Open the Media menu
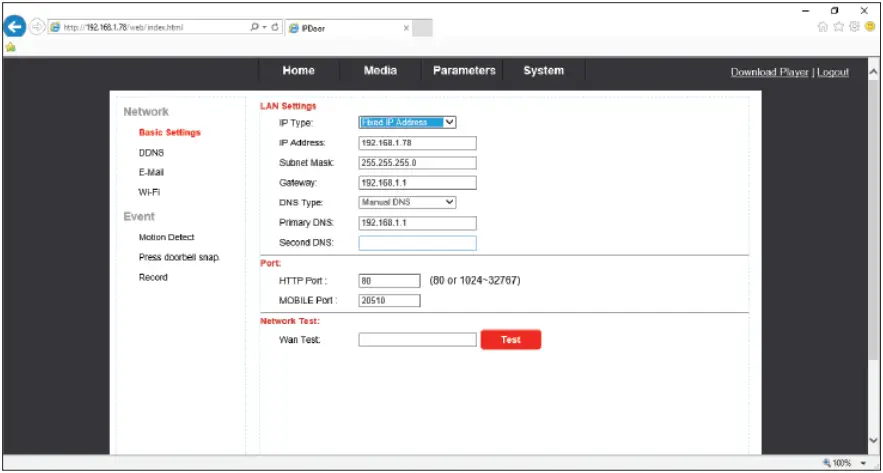Viewport: 883px width, 473px height. (380, 71)
